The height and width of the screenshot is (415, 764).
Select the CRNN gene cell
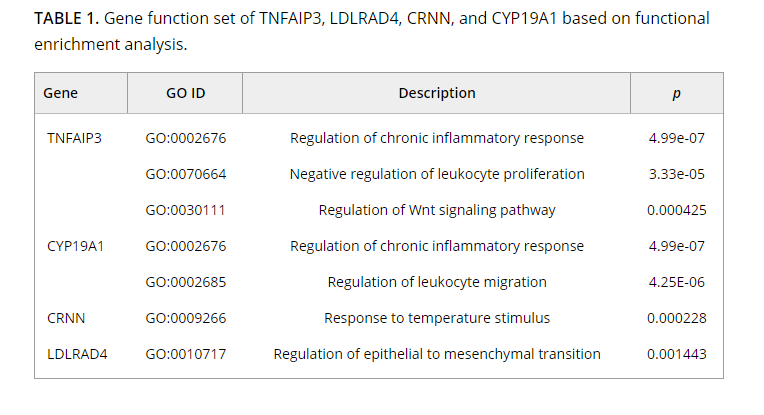[66, 319]
